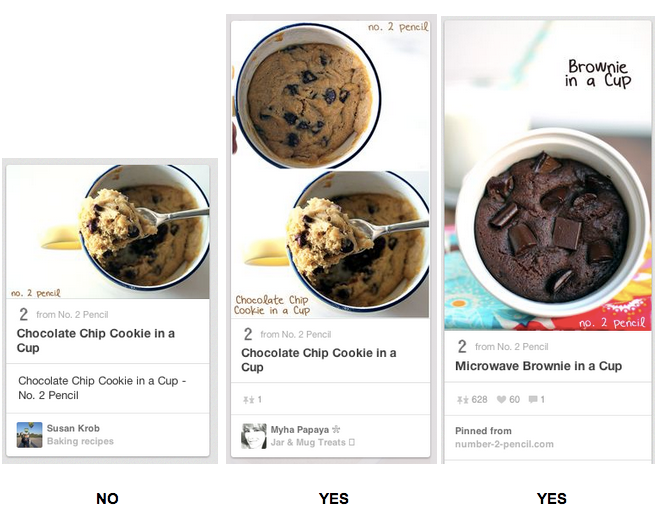Visit number-2-pencil.com source link
The width and height of the screenshot is (659, 527).
click(504, 444)
